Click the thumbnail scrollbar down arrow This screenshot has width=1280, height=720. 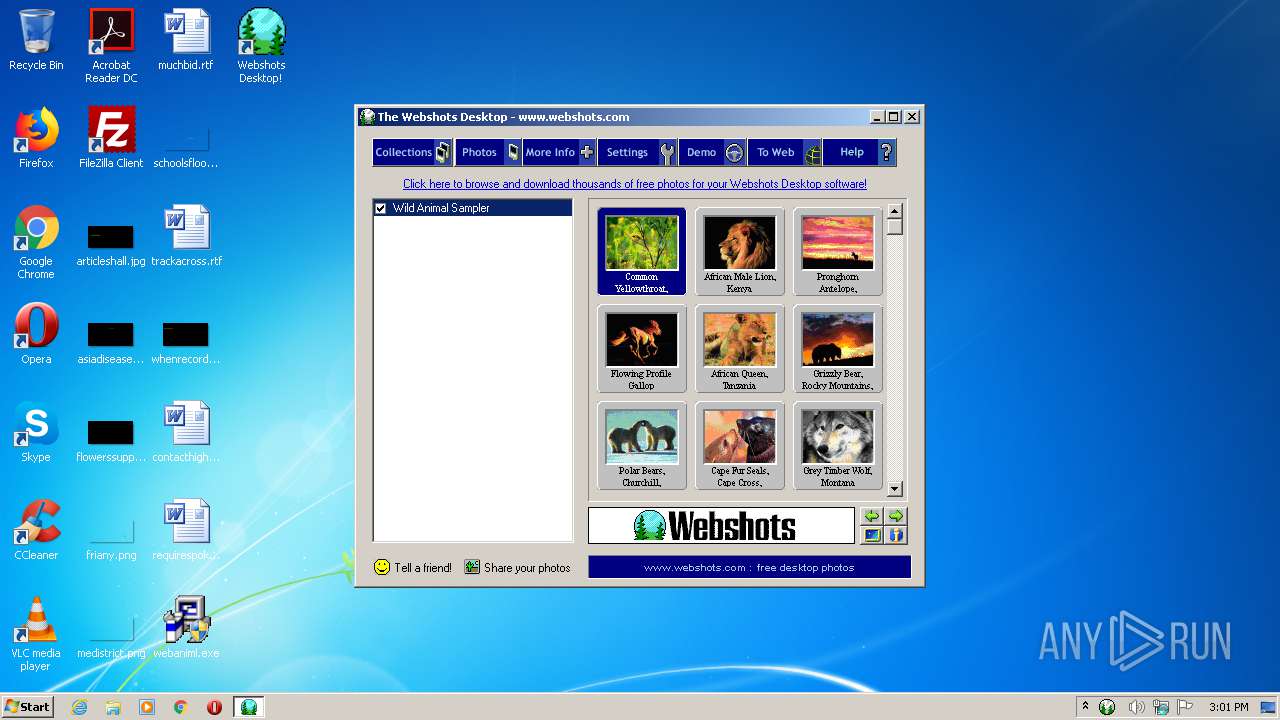tap(895, 489)
